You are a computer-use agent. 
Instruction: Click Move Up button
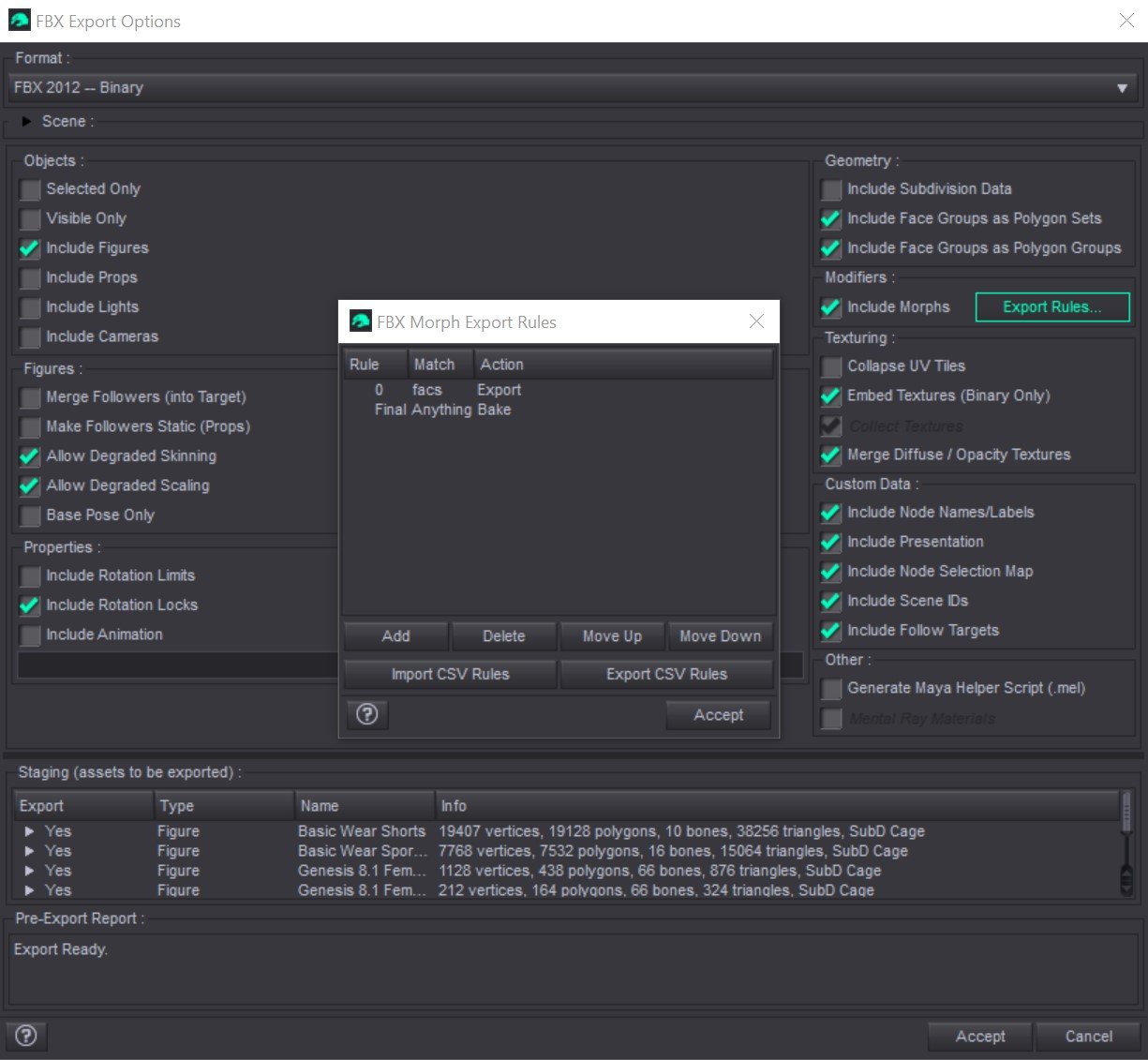pyautogui.click(x=612, y=635)
